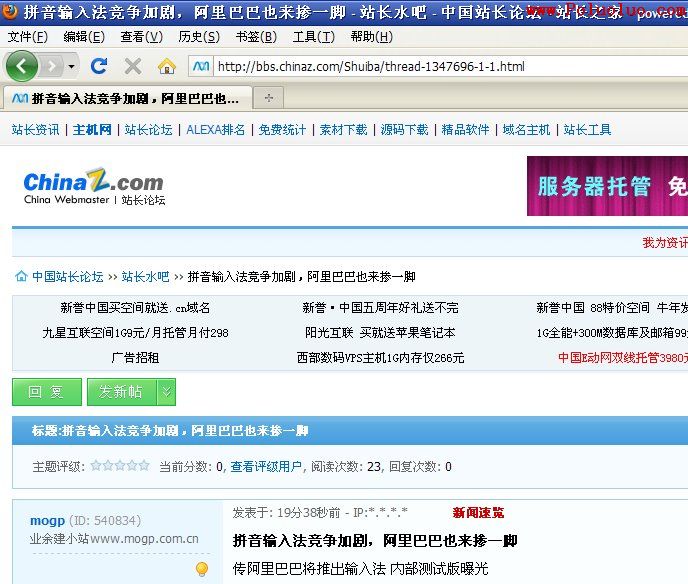Open the history dropdown next to Forward button
This screenshot has width=688, height=584.
(72, 67)
